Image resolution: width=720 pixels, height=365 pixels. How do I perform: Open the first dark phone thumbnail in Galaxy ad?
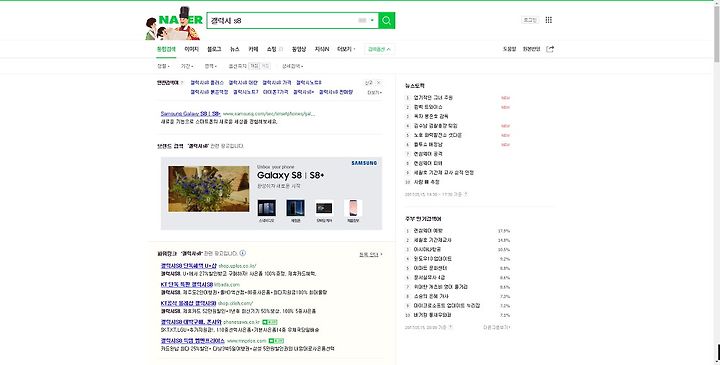click(267, 208)
